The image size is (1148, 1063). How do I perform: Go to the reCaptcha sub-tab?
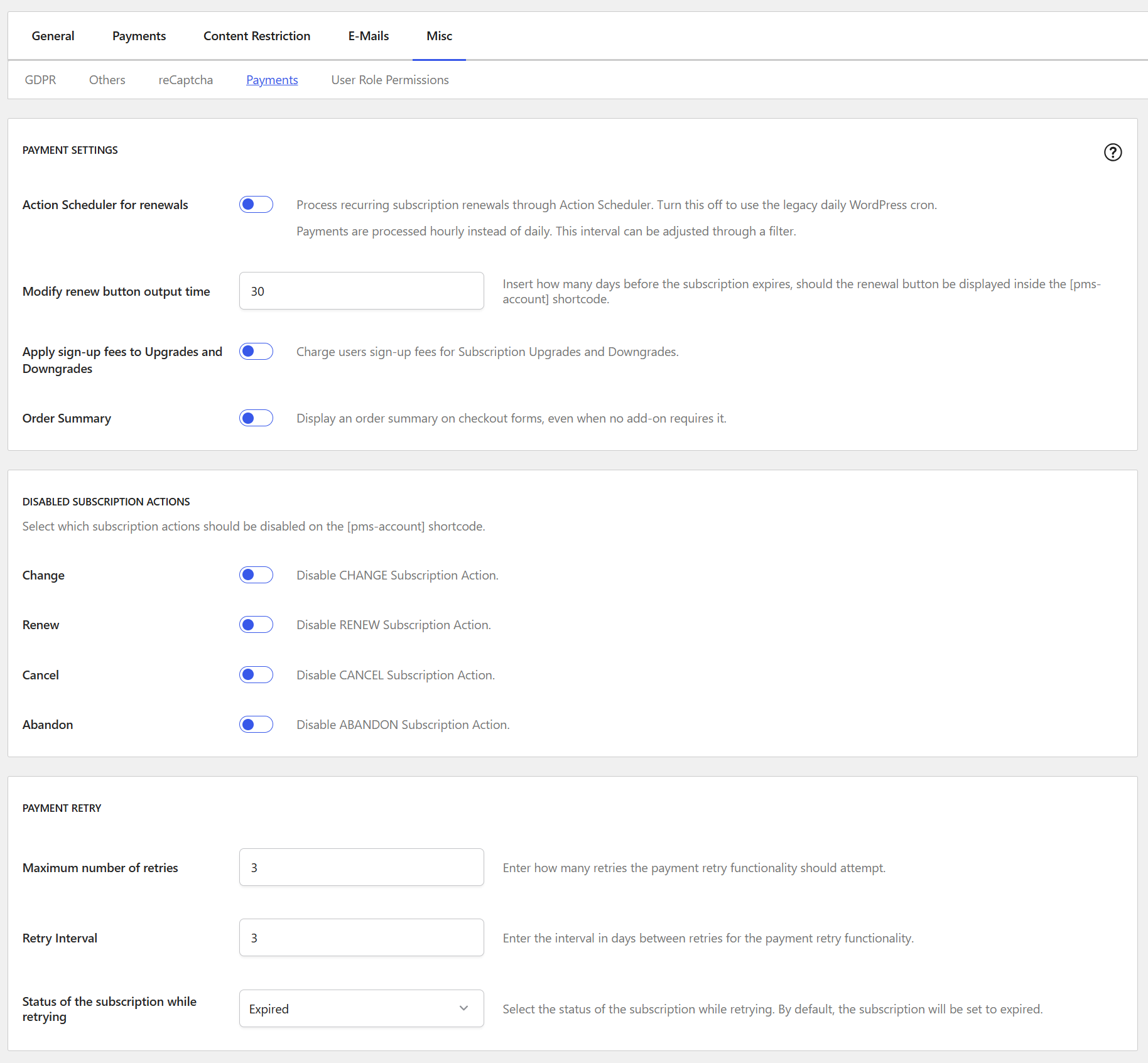click(x=185, y=80)
